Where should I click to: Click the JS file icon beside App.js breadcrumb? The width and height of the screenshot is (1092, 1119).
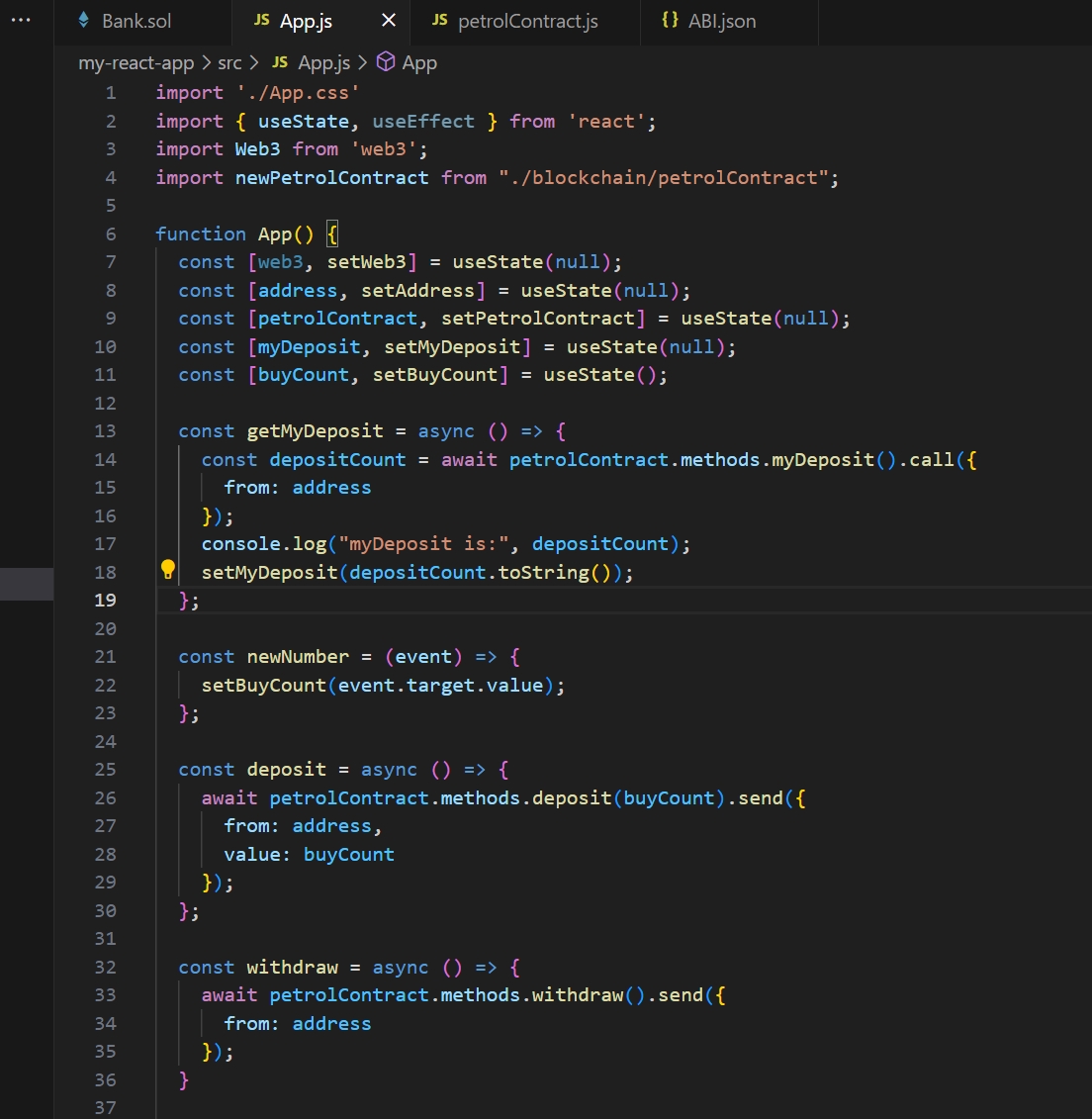coord(279,61)
